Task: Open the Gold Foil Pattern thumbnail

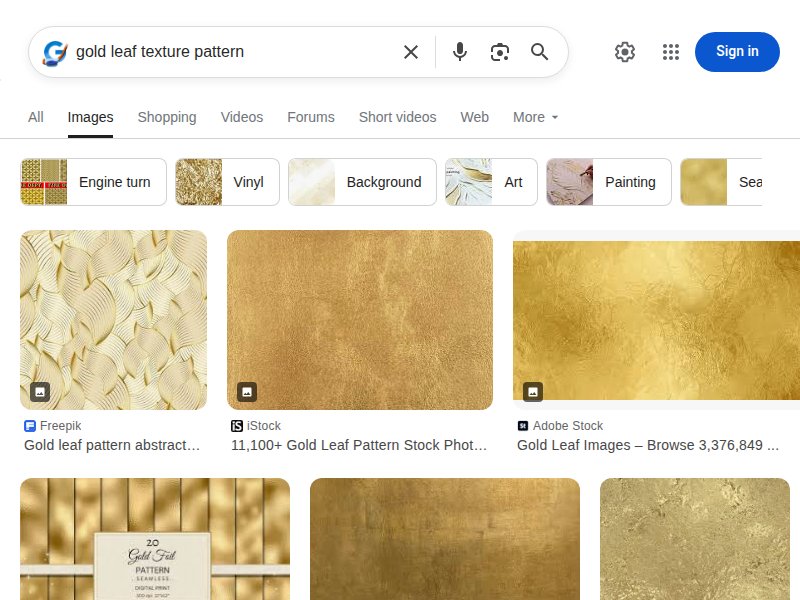Action: [154, 540]
